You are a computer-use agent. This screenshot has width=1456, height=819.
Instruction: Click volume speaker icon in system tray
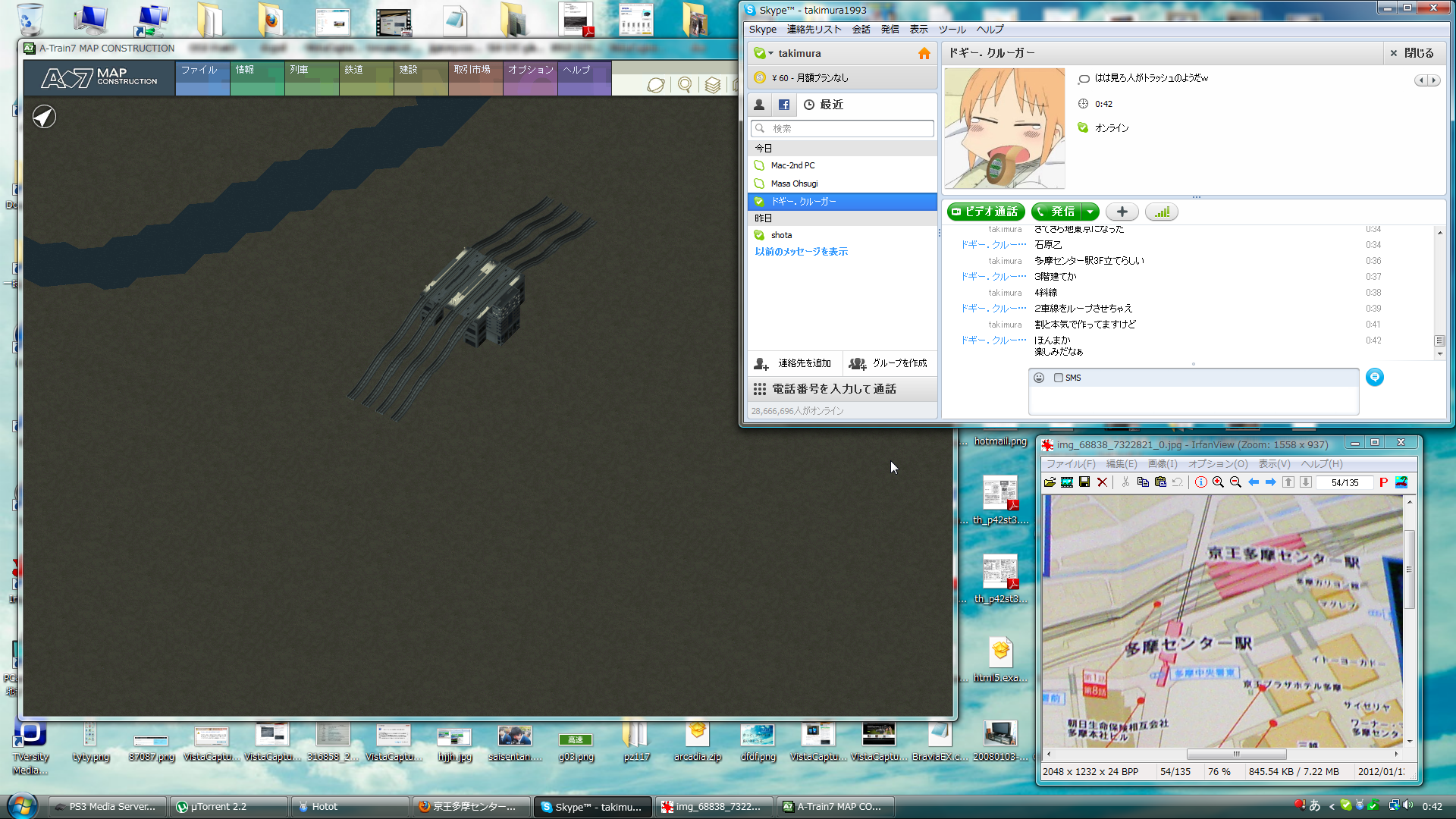(1408, 805)
